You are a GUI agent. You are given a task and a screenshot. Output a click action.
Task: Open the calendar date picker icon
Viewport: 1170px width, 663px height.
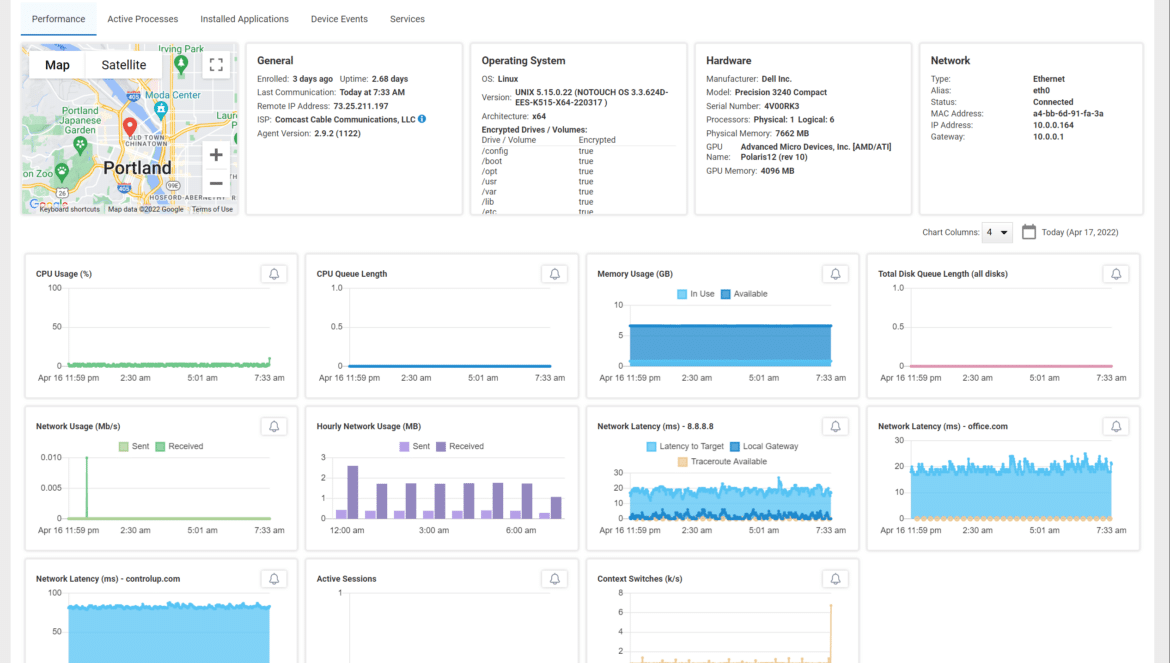[x=1029, y=232]
